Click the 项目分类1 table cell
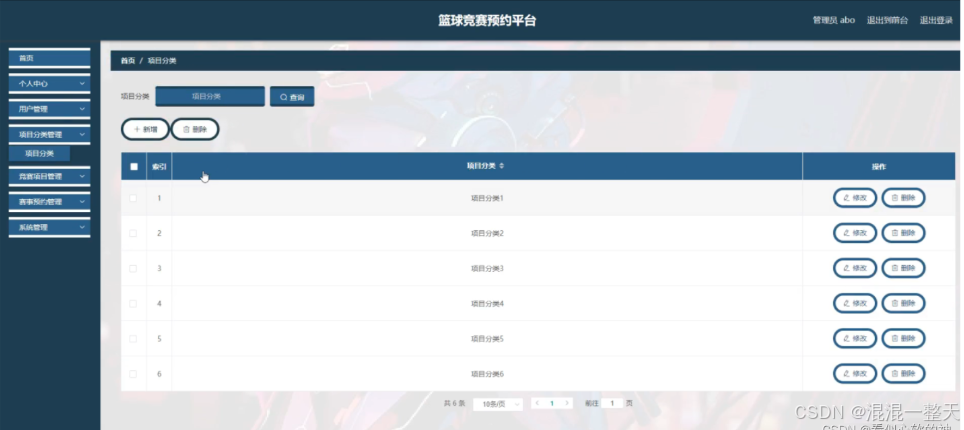 (x=487, y=198)
